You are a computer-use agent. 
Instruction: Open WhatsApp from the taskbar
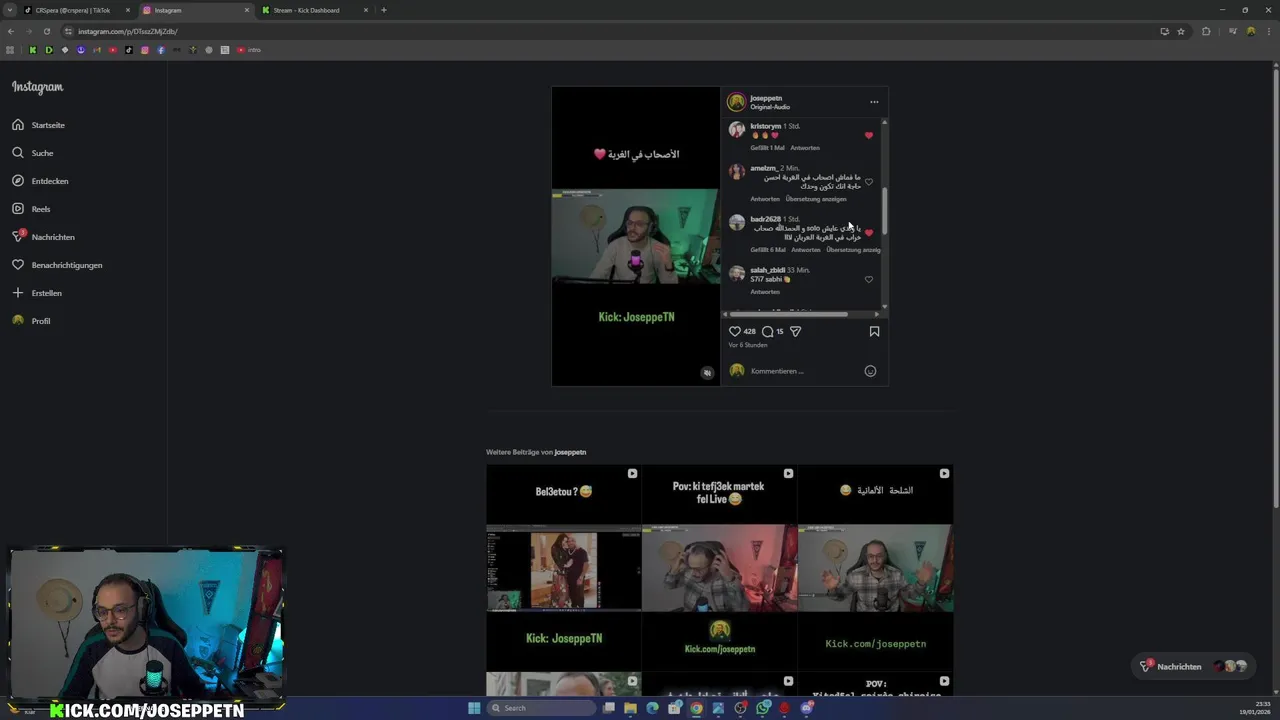pyautogui.click(x=763, y=708)
